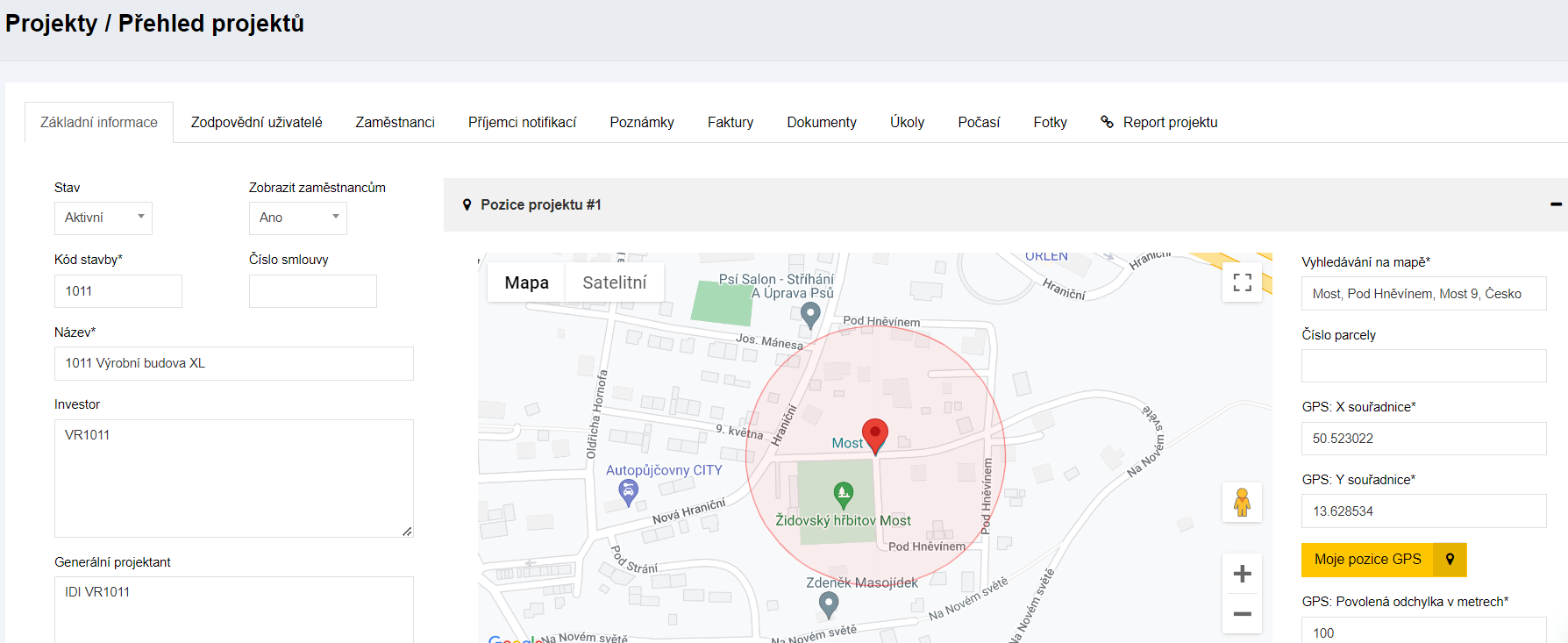Toggle fullscreen view on the map
1568x643 pixels.
pyautogui.click(x=1242, y=282)
